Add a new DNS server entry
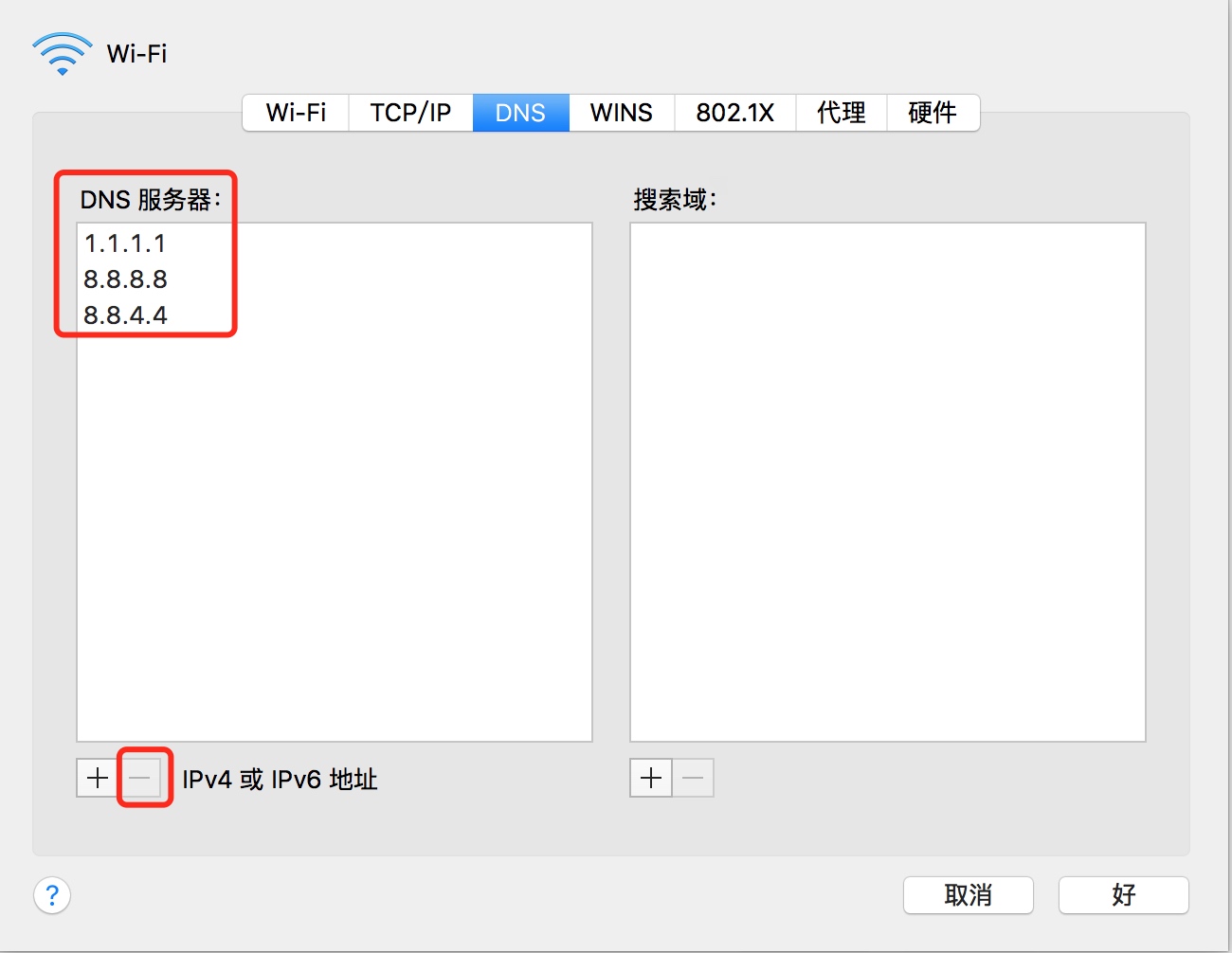 (98, 779)
